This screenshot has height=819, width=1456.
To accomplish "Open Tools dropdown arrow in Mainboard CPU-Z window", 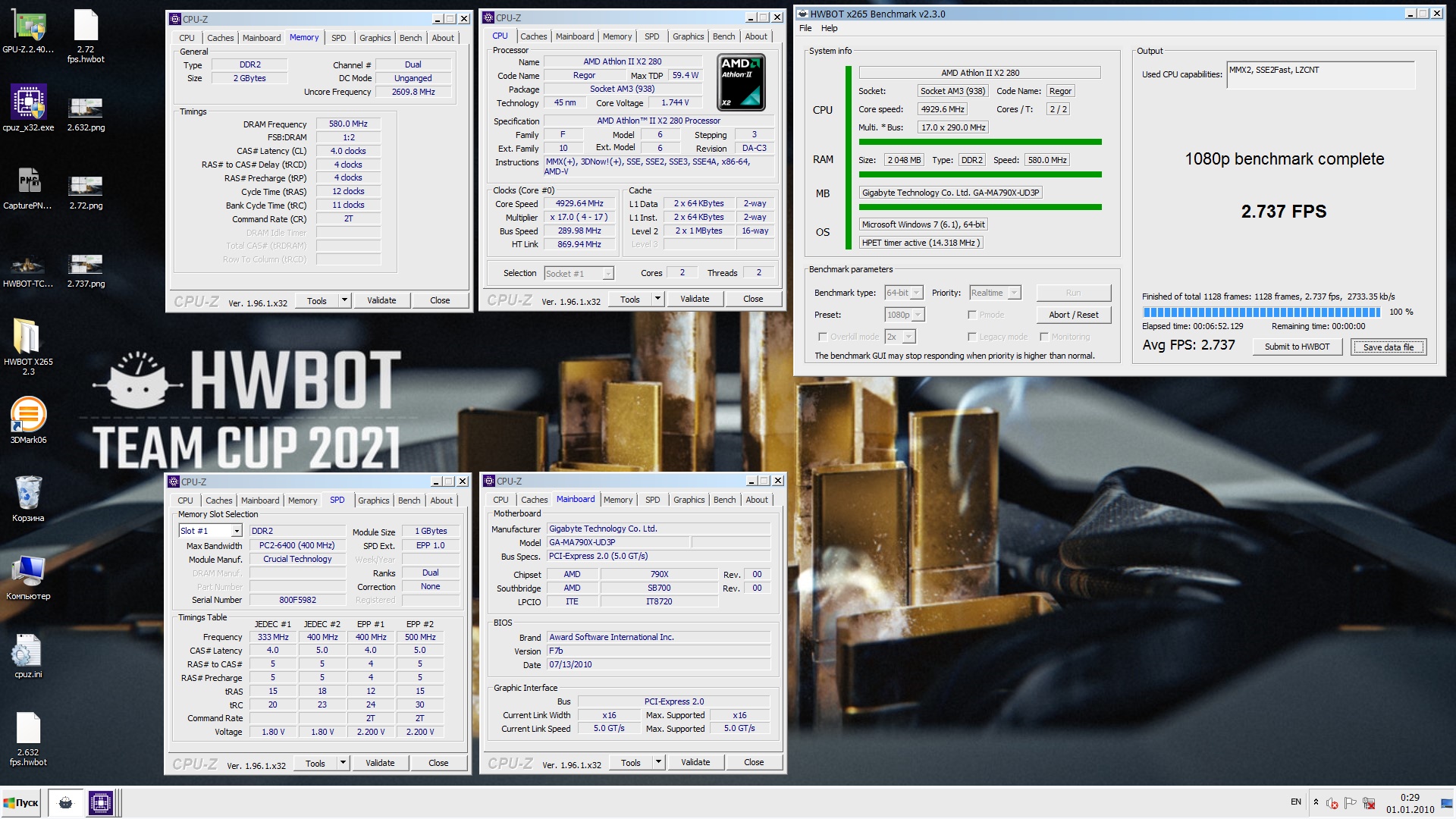I will (658, 762).
